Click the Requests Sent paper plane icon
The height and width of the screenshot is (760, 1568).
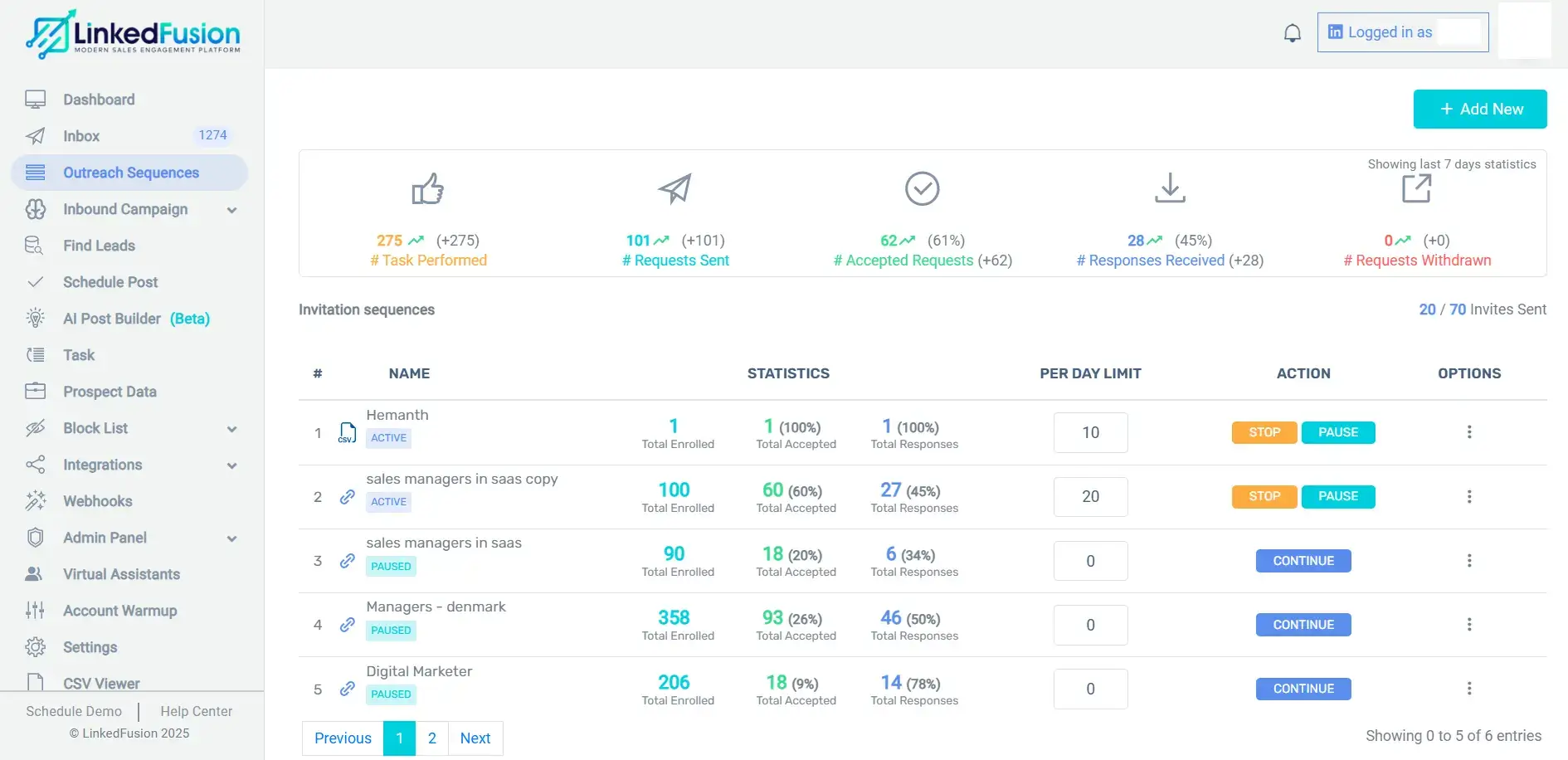pos(674,188)
